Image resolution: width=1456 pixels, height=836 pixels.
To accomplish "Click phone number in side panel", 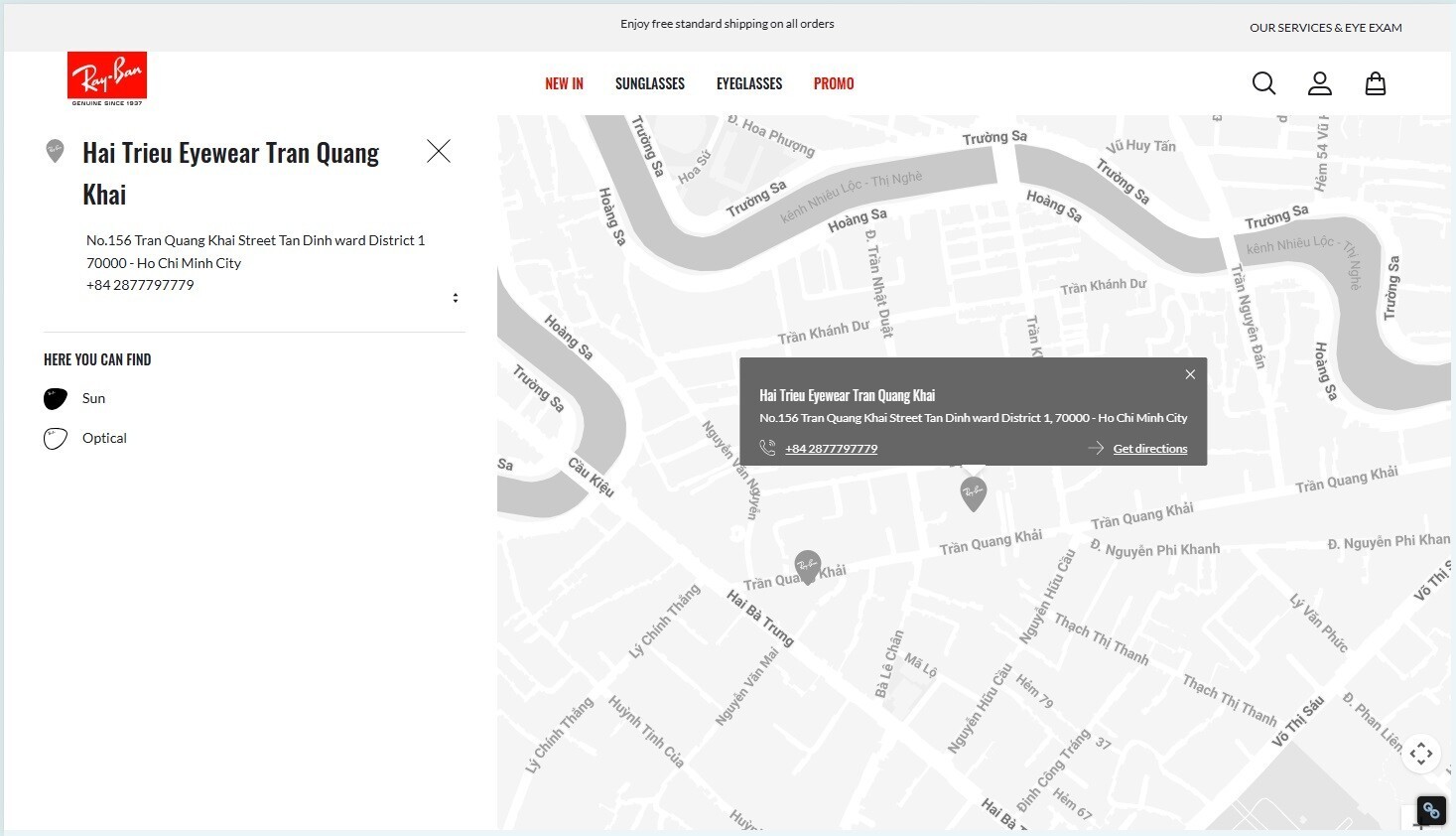I will click(x=140, y=285).
